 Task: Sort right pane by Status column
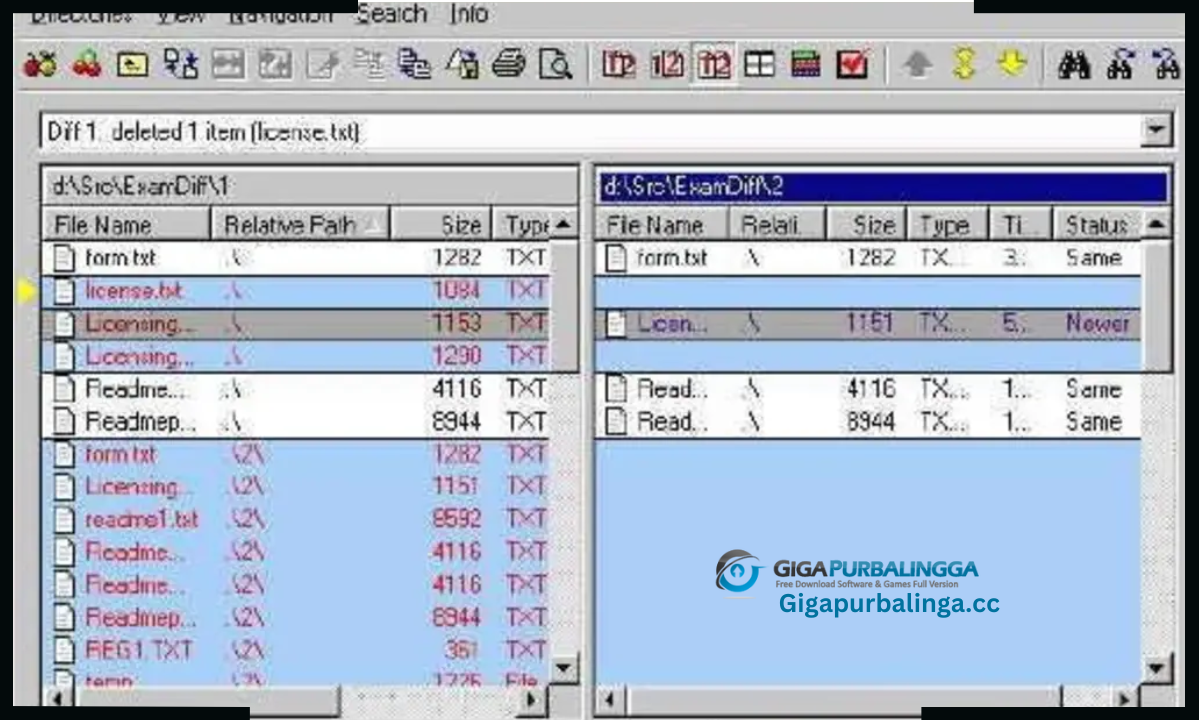click(x=1098, y=224)
